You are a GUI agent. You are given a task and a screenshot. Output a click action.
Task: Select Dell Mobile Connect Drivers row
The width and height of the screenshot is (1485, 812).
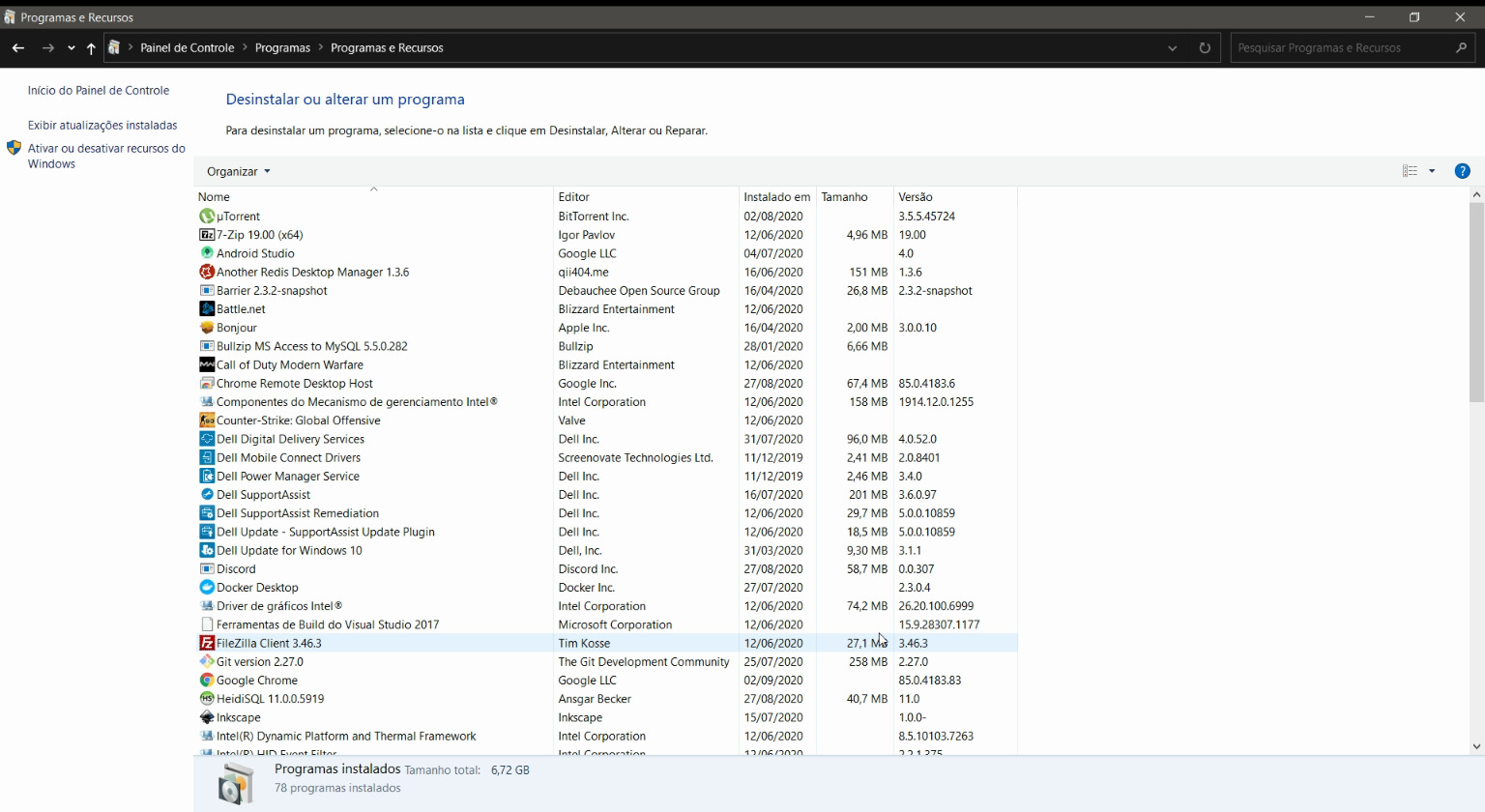pyautogui.click(x=606, y=457)
